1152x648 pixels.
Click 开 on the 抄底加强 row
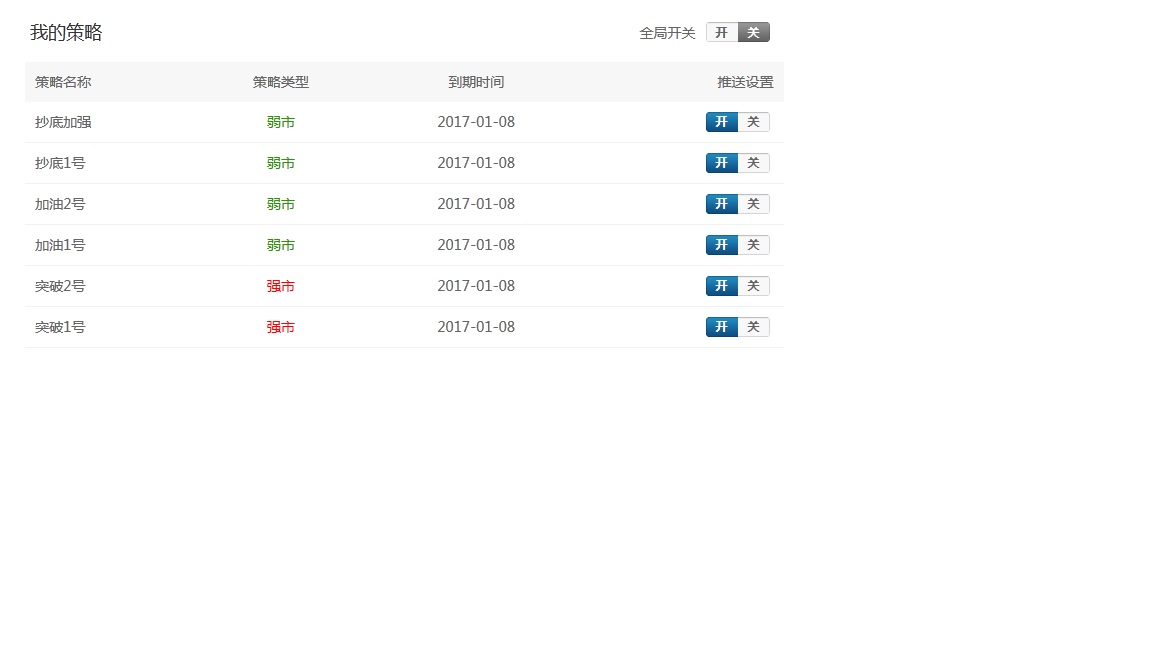point(722,122)
